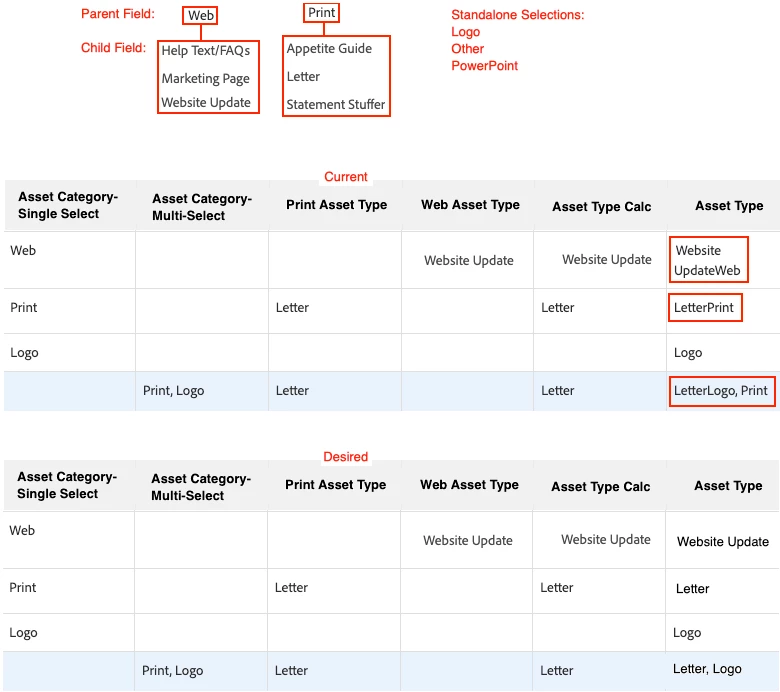The width and height of the screenshot is (780, 692).
Task: Click Web Asset Type 'Website Update' in Current table
Action: (x=469, y=260)
